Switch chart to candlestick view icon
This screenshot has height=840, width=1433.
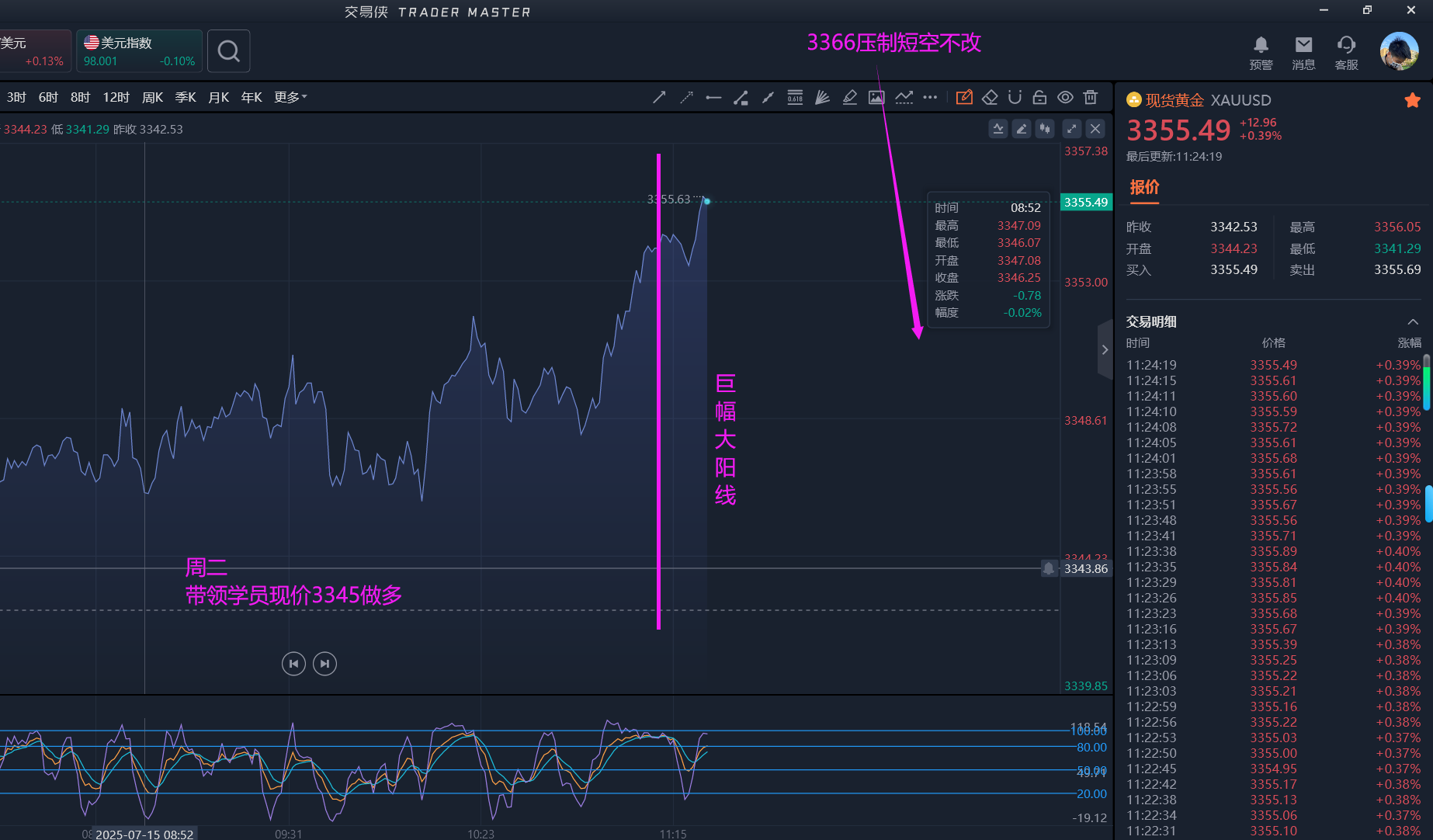pos(1045,129)
